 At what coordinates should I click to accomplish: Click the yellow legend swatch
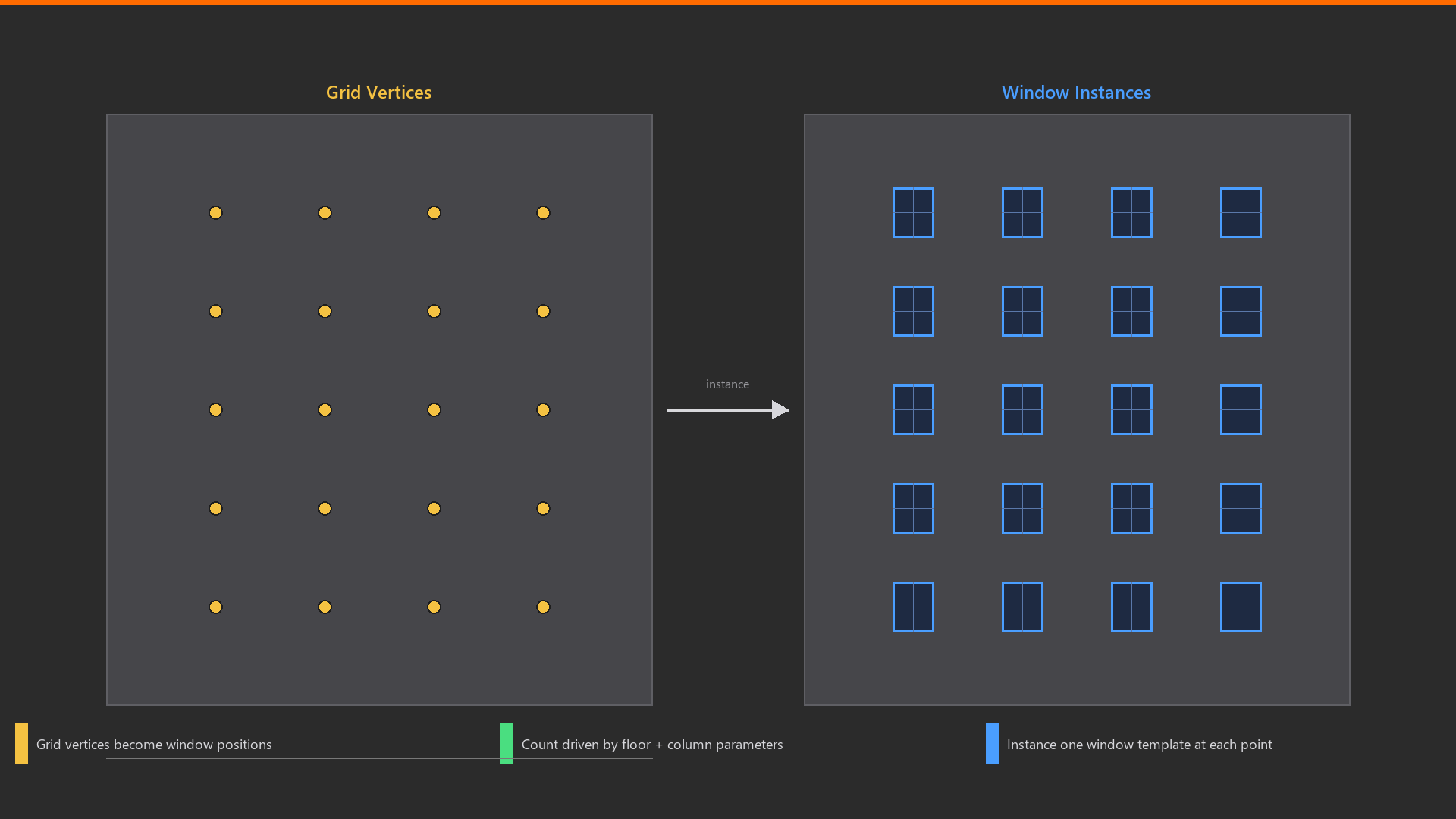(21, 743)
